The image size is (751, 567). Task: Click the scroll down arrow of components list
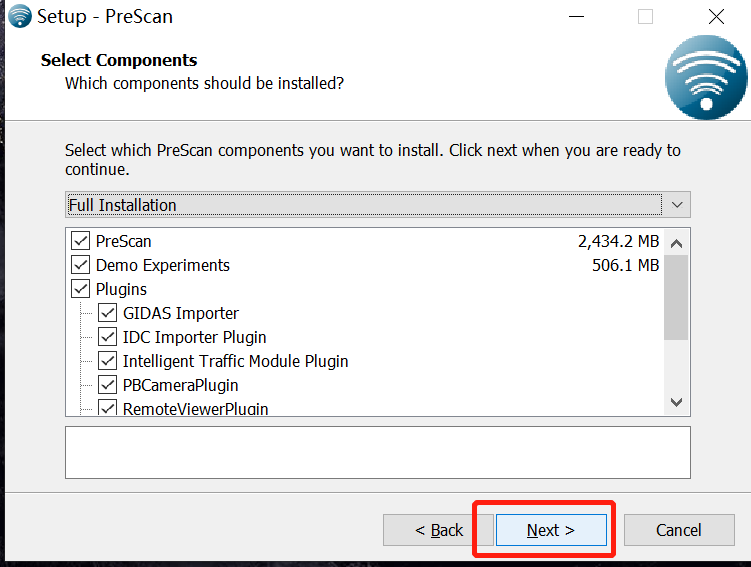(676, 402)
